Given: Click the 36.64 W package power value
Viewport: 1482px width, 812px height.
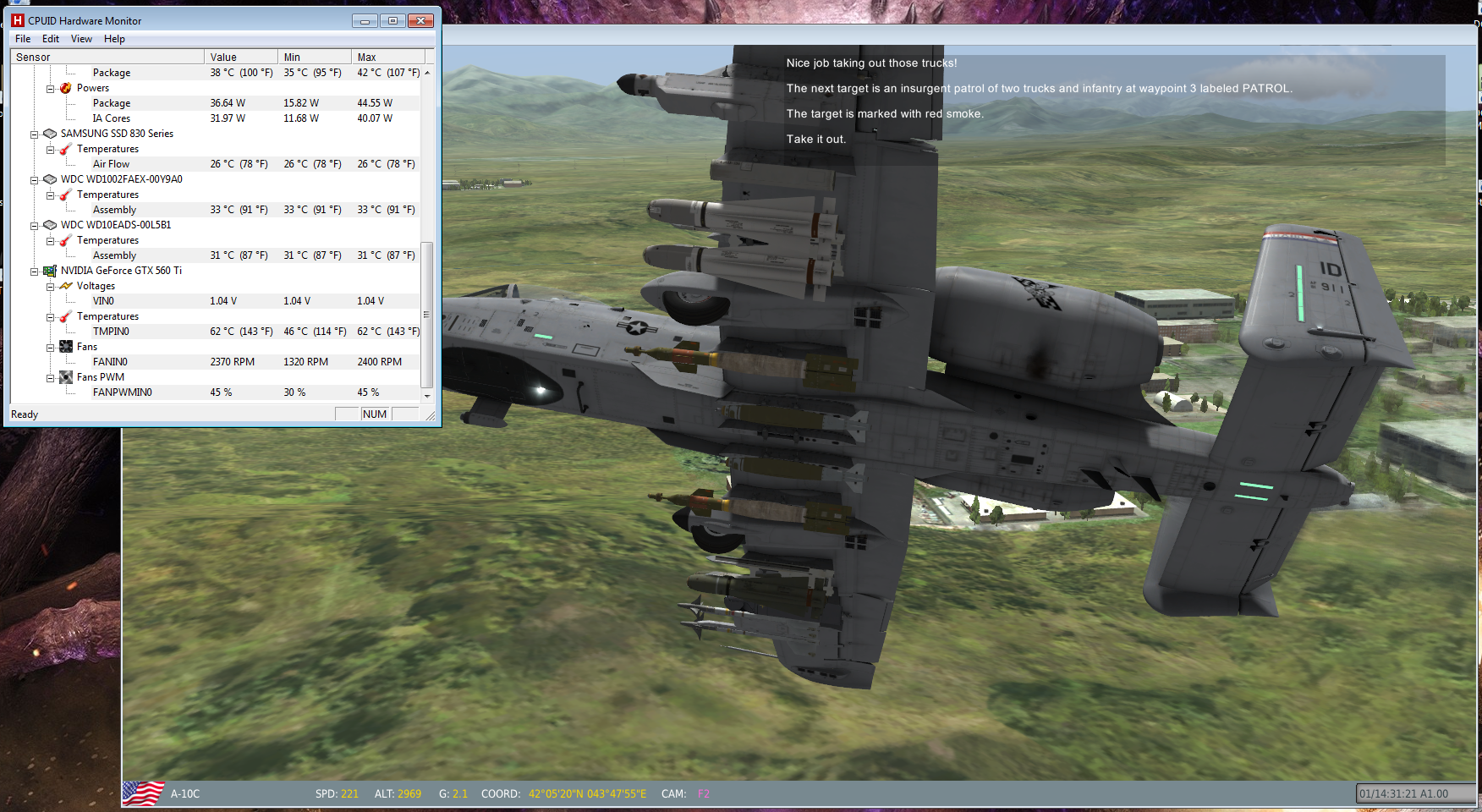Looking at the screenshot, I should pos(228,103).
